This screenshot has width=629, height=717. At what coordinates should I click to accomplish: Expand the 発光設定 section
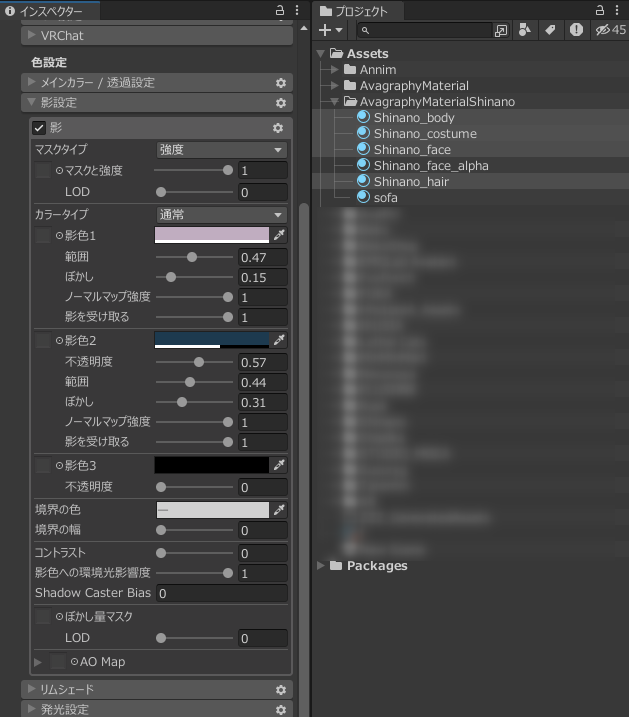[32, 709]
